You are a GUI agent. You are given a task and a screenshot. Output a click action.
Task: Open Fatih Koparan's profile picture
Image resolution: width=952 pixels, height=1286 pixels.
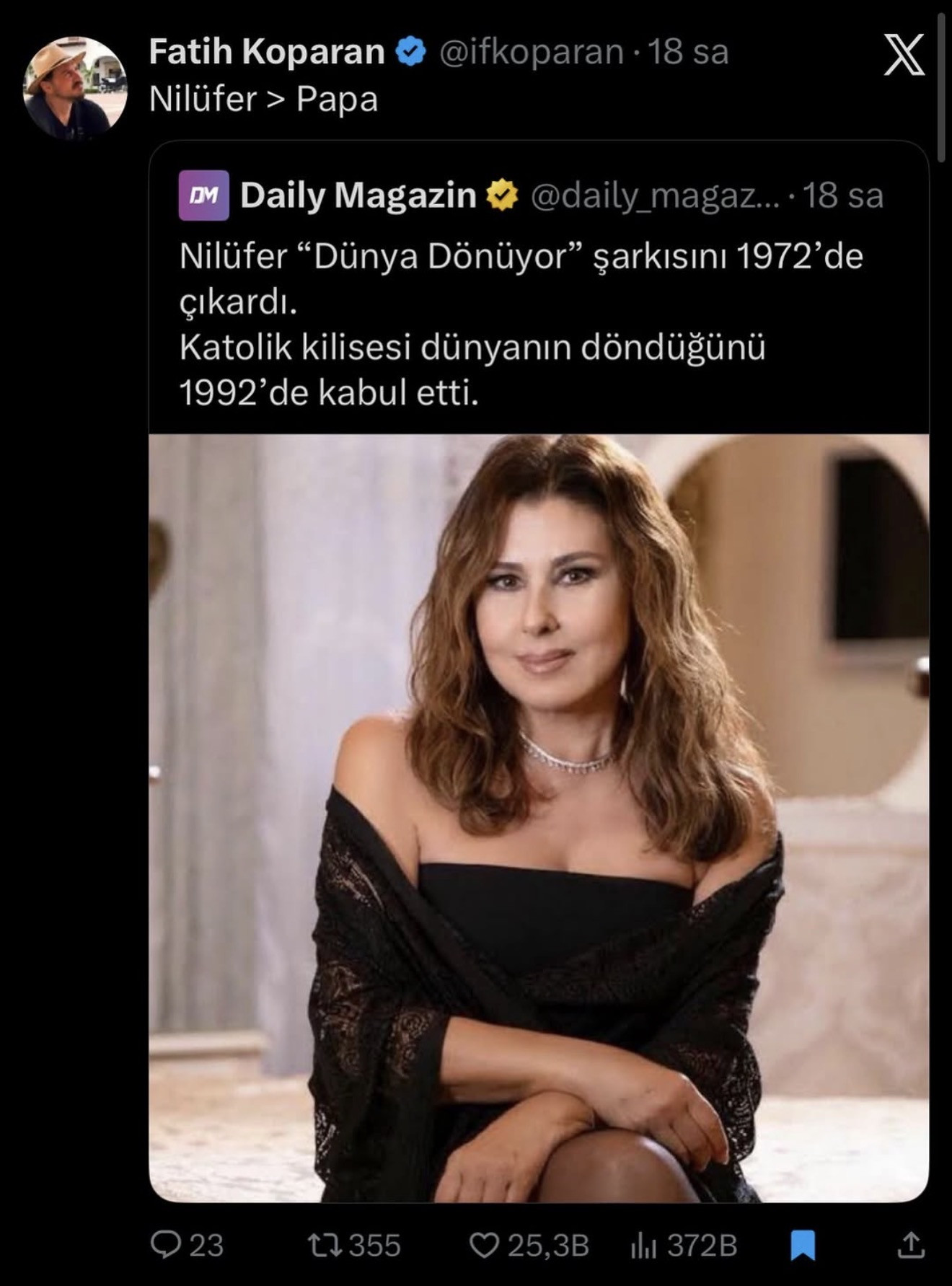pos(75,87)
